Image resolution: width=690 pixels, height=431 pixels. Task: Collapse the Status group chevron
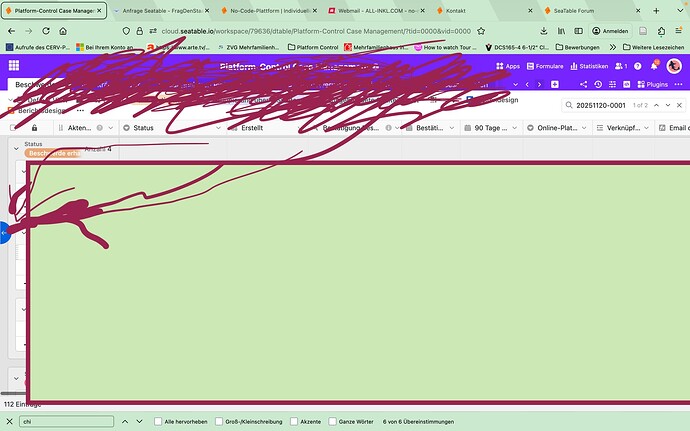coord(16,149)
